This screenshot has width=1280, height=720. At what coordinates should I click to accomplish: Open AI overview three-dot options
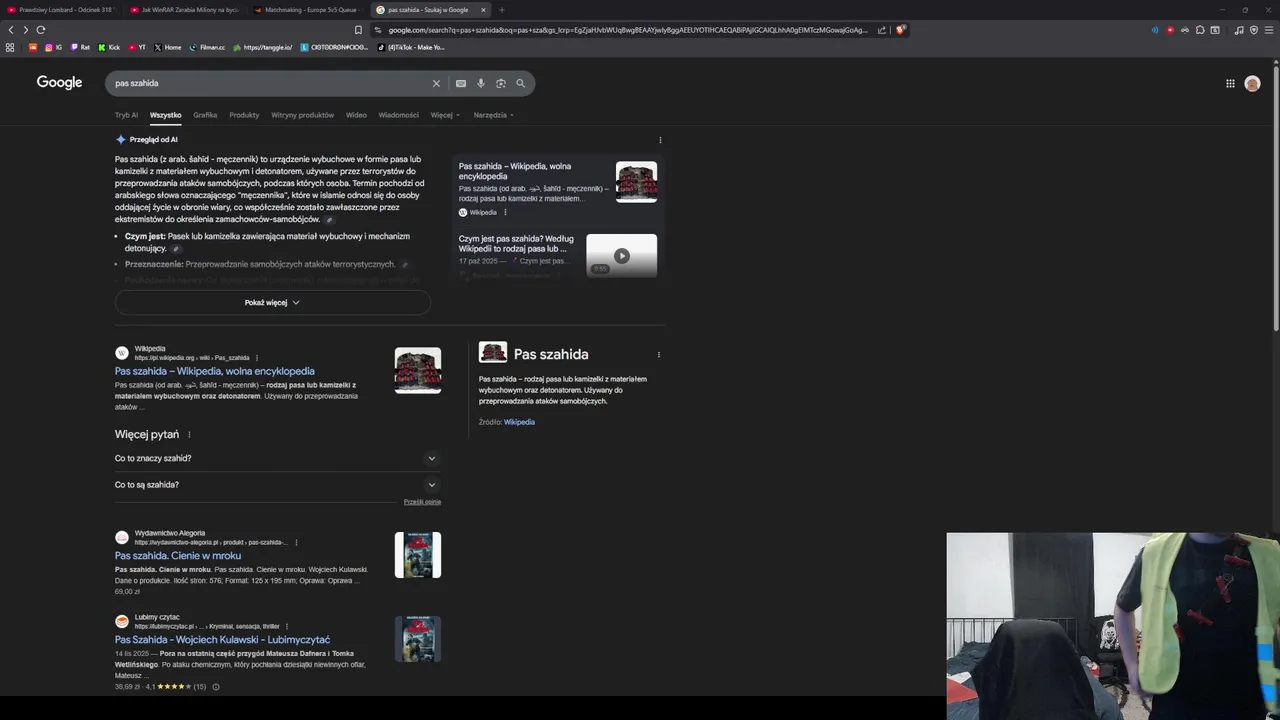point(660,140)
